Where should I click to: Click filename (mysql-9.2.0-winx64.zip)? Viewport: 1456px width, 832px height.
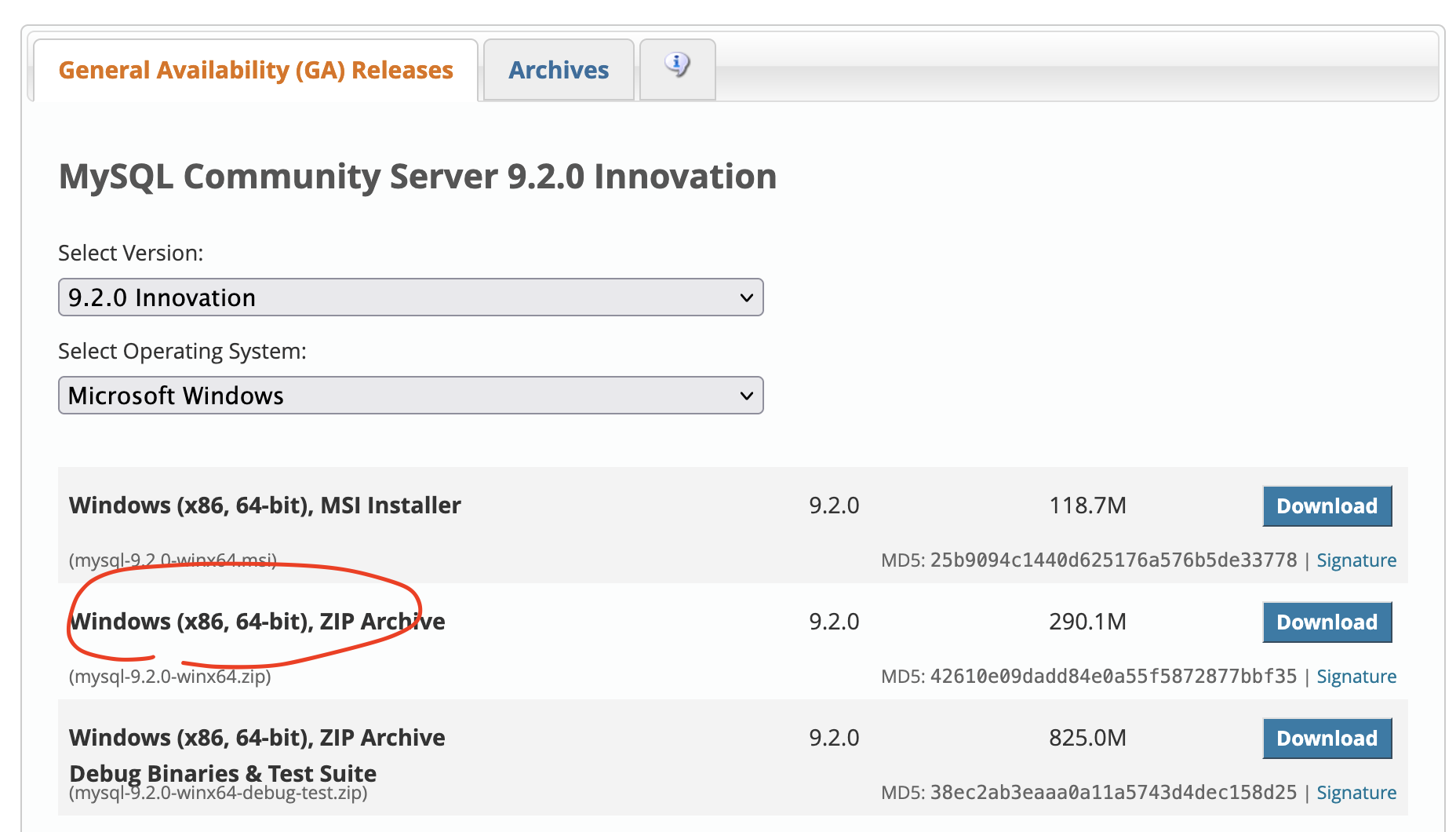point(170,677)
